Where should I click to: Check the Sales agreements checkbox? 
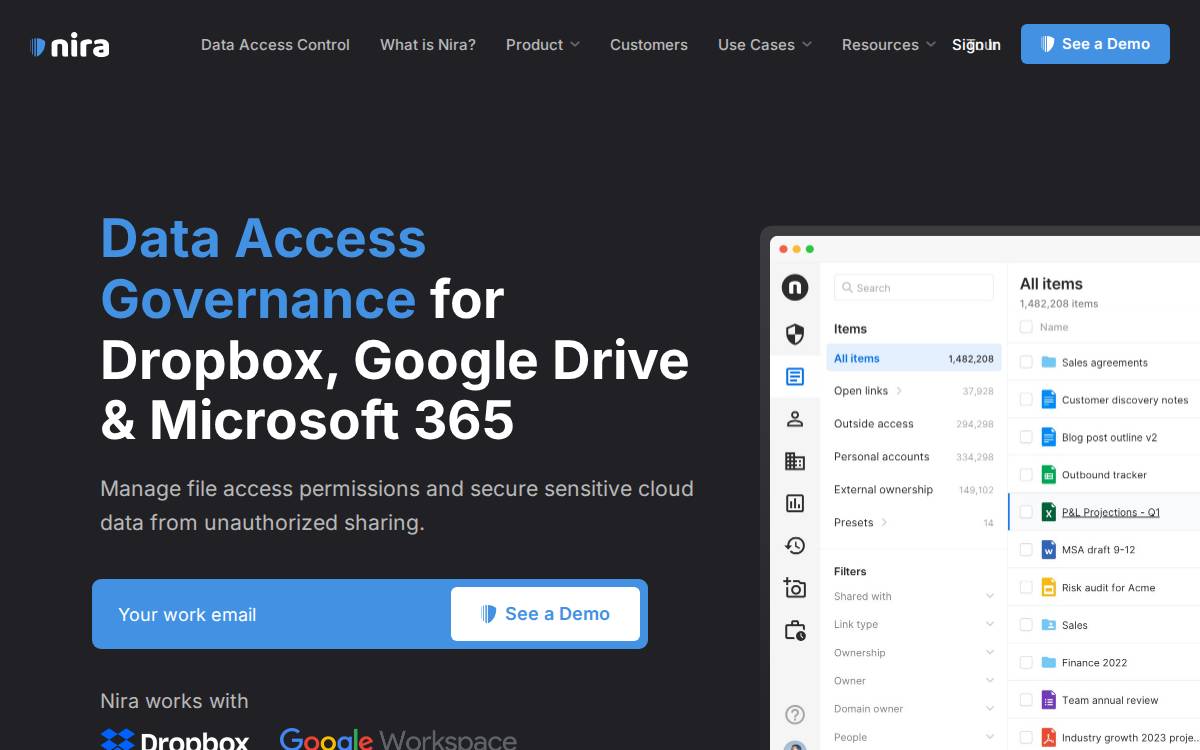point(1026,362)
